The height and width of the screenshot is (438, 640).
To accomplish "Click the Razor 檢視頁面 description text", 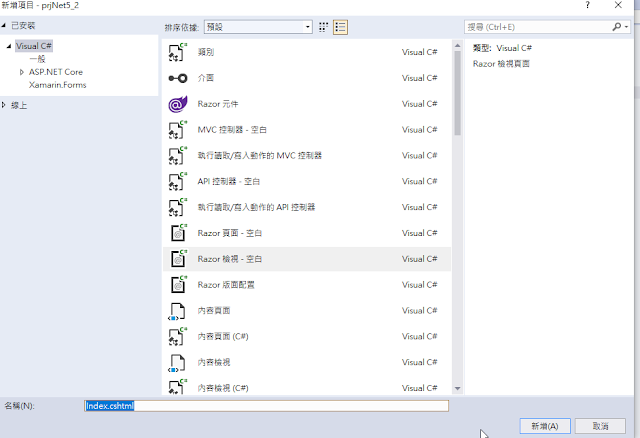I will [501, 64].
